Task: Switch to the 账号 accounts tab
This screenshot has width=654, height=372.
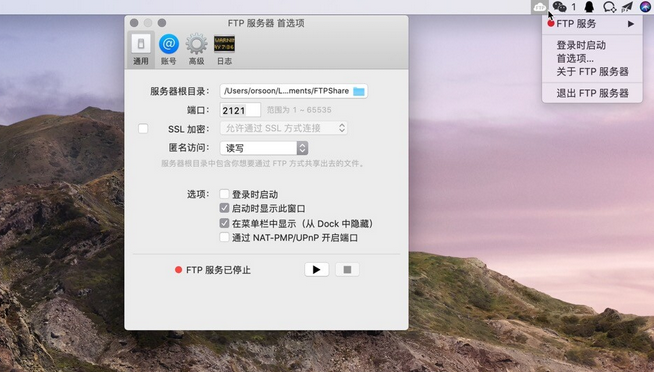Action: [169, 49]
